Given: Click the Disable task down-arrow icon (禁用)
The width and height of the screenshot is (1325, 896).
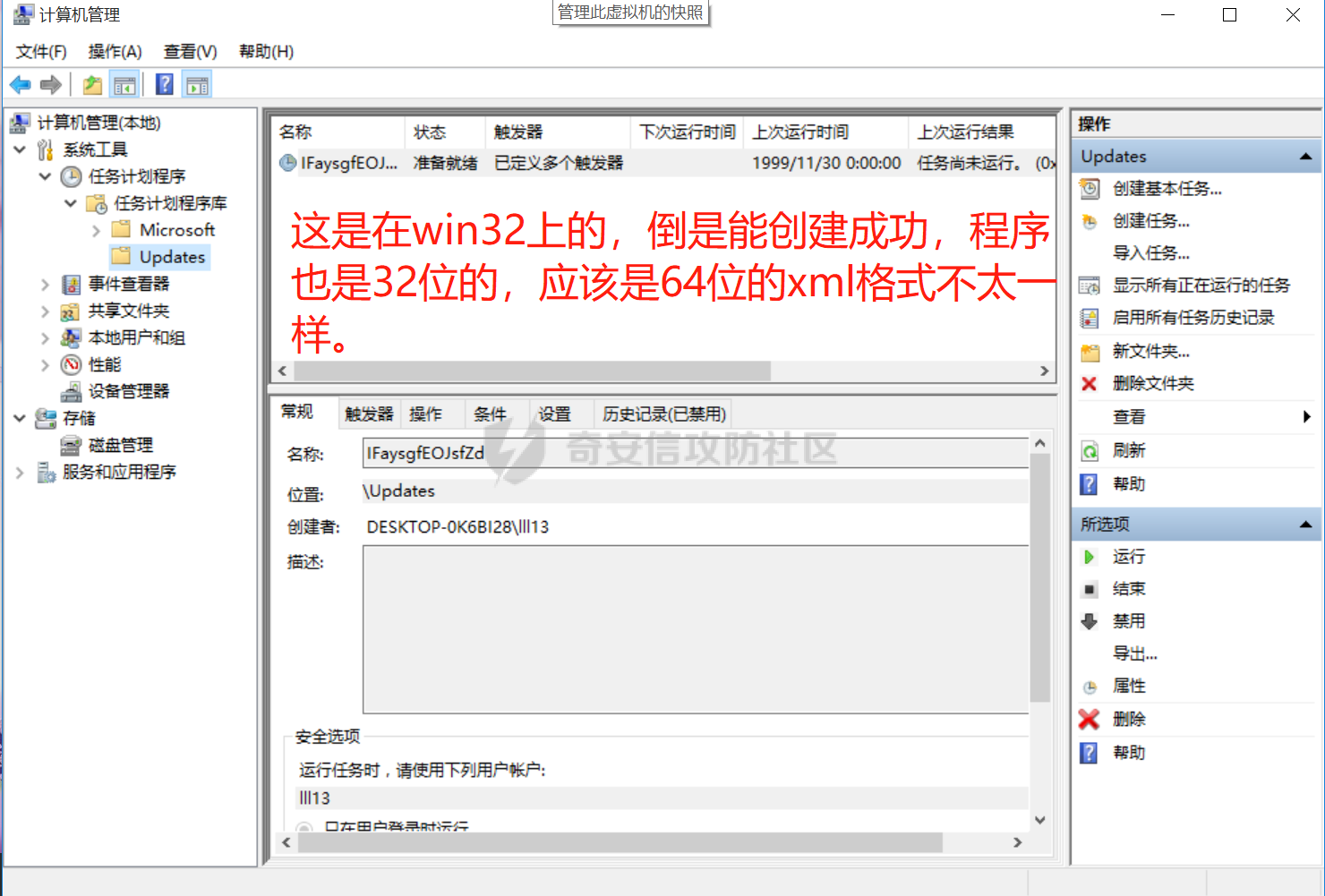Looking at the screenshot, I should point(1090,621).
